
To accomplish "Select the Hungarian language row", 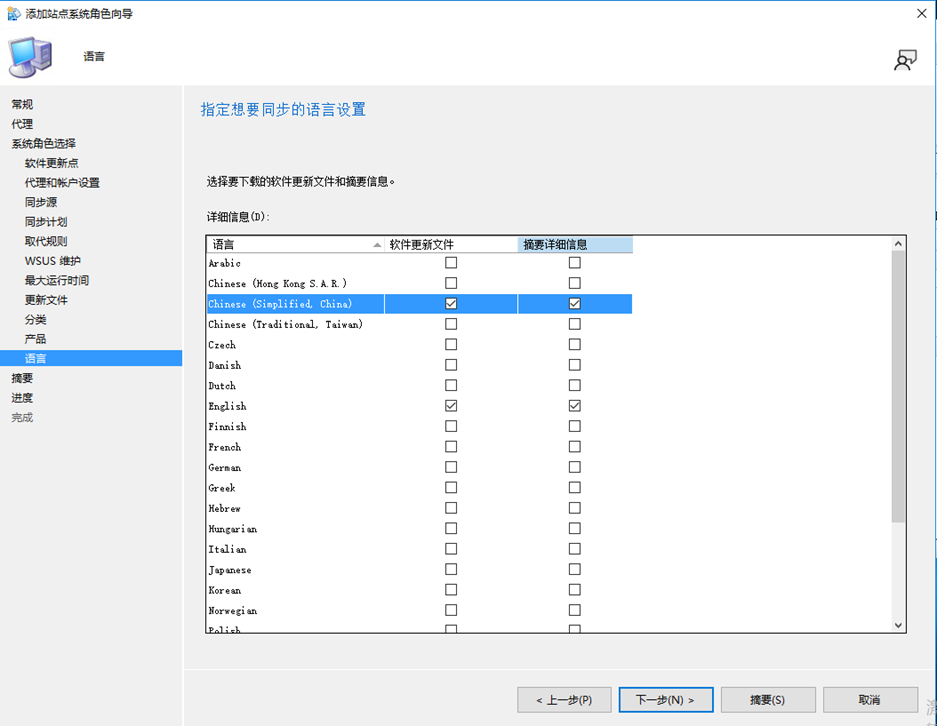I will tap(419, 529).
